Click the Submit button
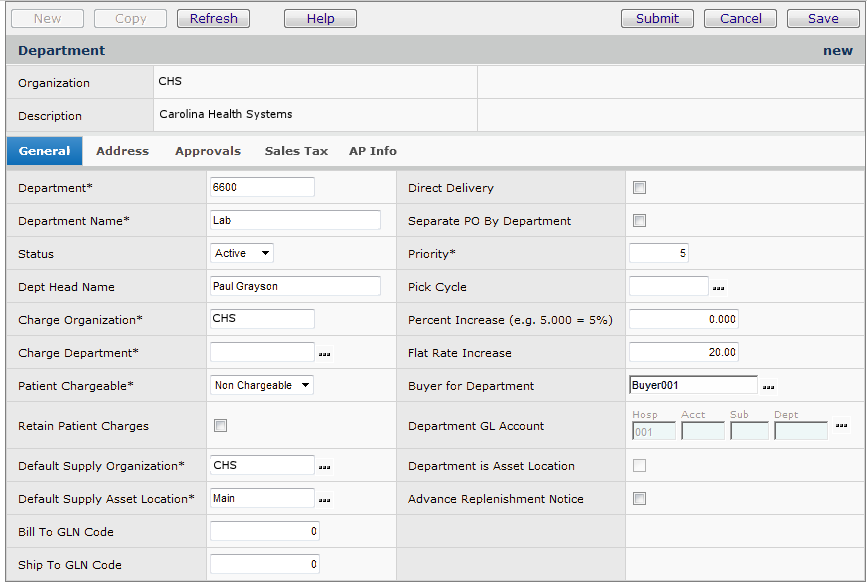867x586 pixels. (657, 18)
